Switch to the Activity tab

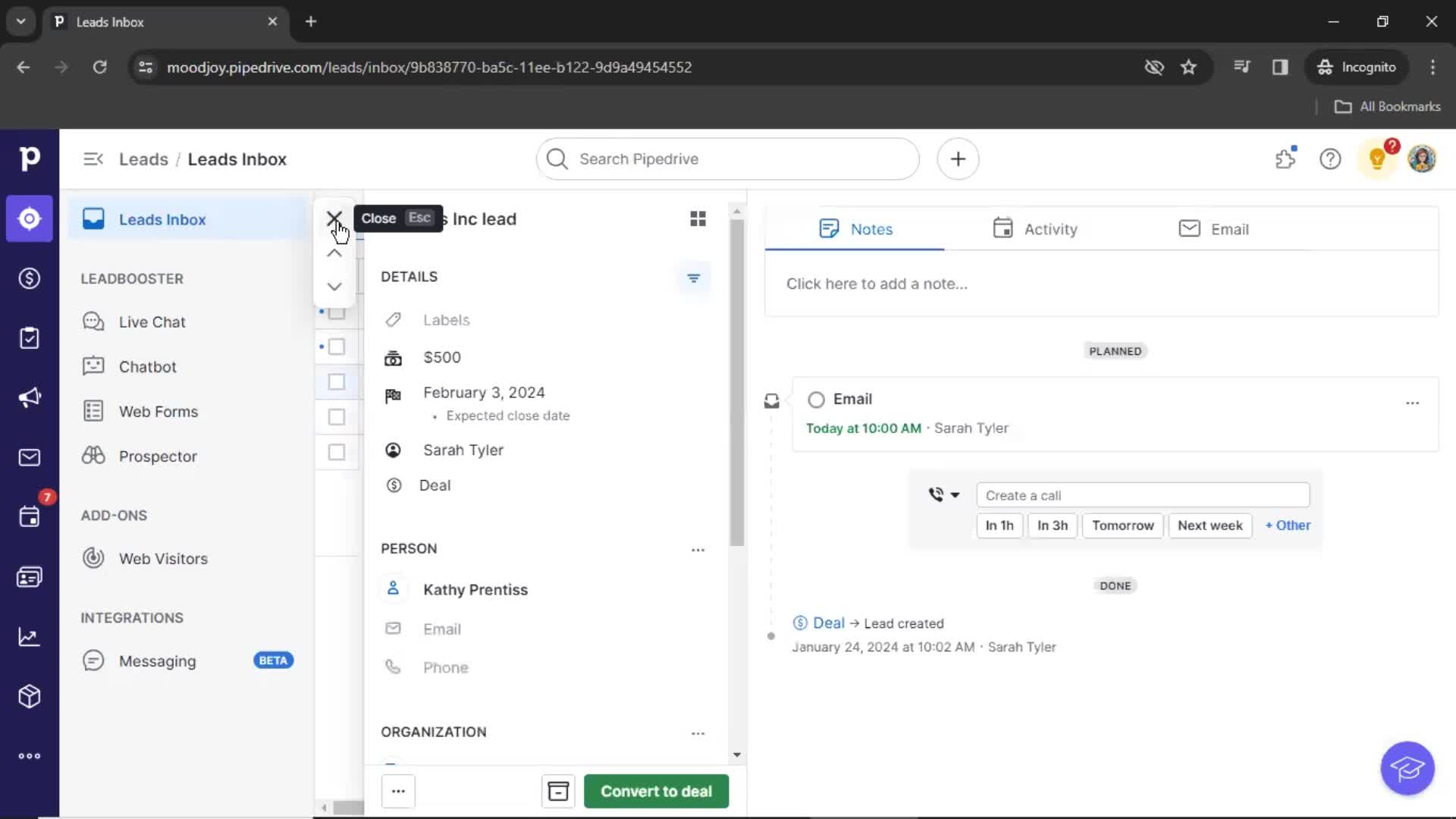click(1036, 228)
